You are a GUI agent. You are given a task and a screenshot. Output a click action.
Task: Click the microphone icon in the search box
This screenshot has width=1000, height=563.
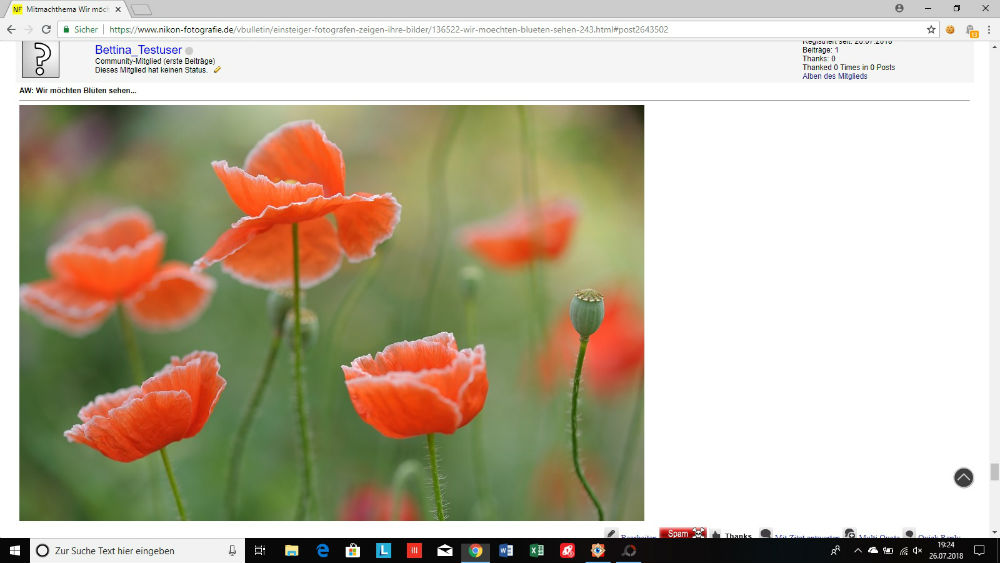[232, 550]
